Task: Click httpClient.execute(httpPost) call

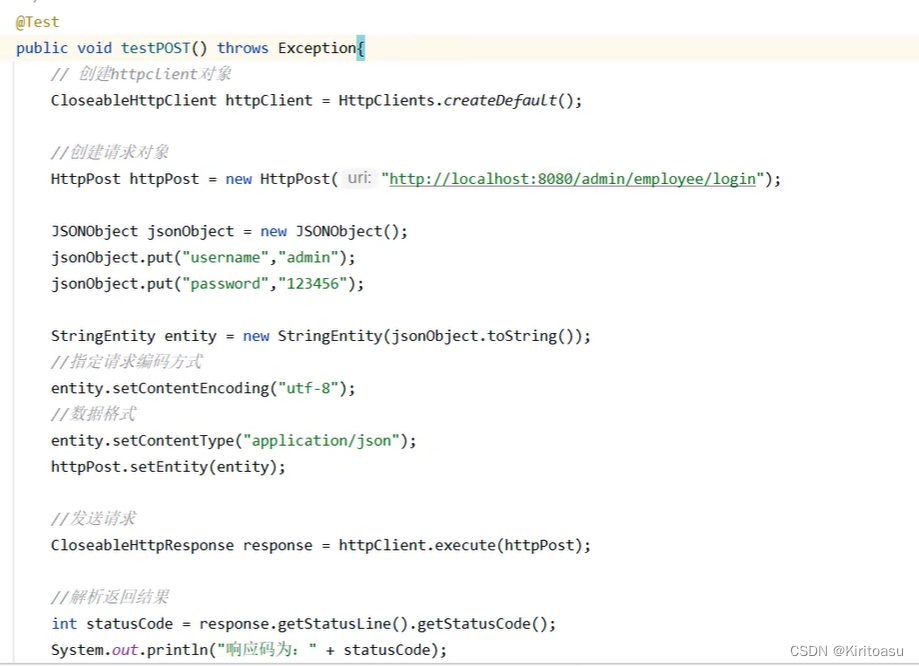Action: pyautogui.click(x=461, y=545)
